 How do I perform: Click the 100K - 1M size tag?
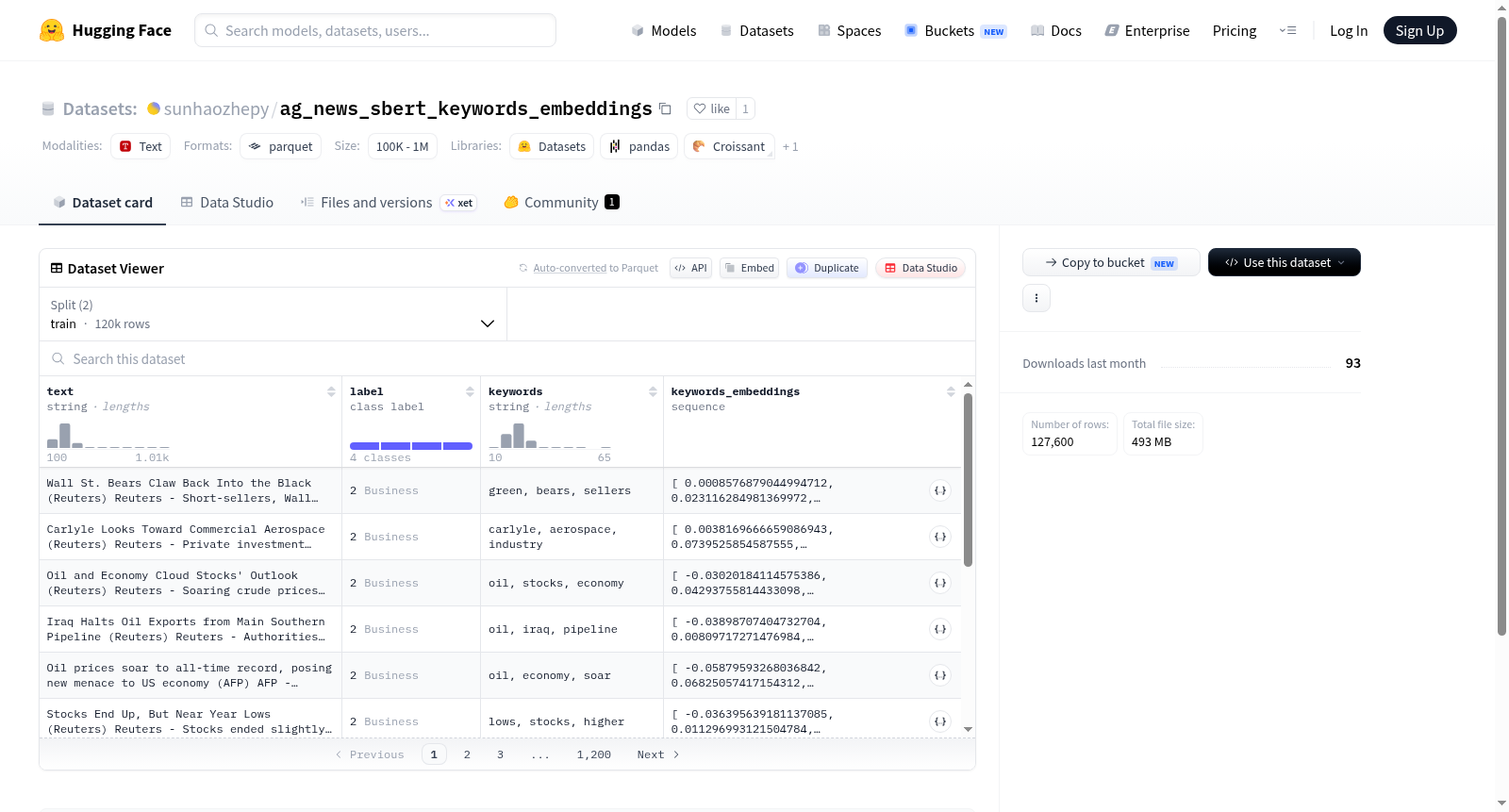pyautogui.click(x=402, y=146)
